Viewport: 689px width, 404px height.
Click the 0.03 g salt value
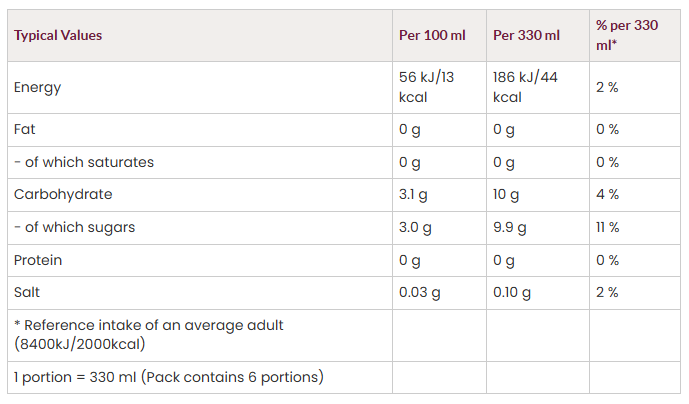tap(419, 292)
